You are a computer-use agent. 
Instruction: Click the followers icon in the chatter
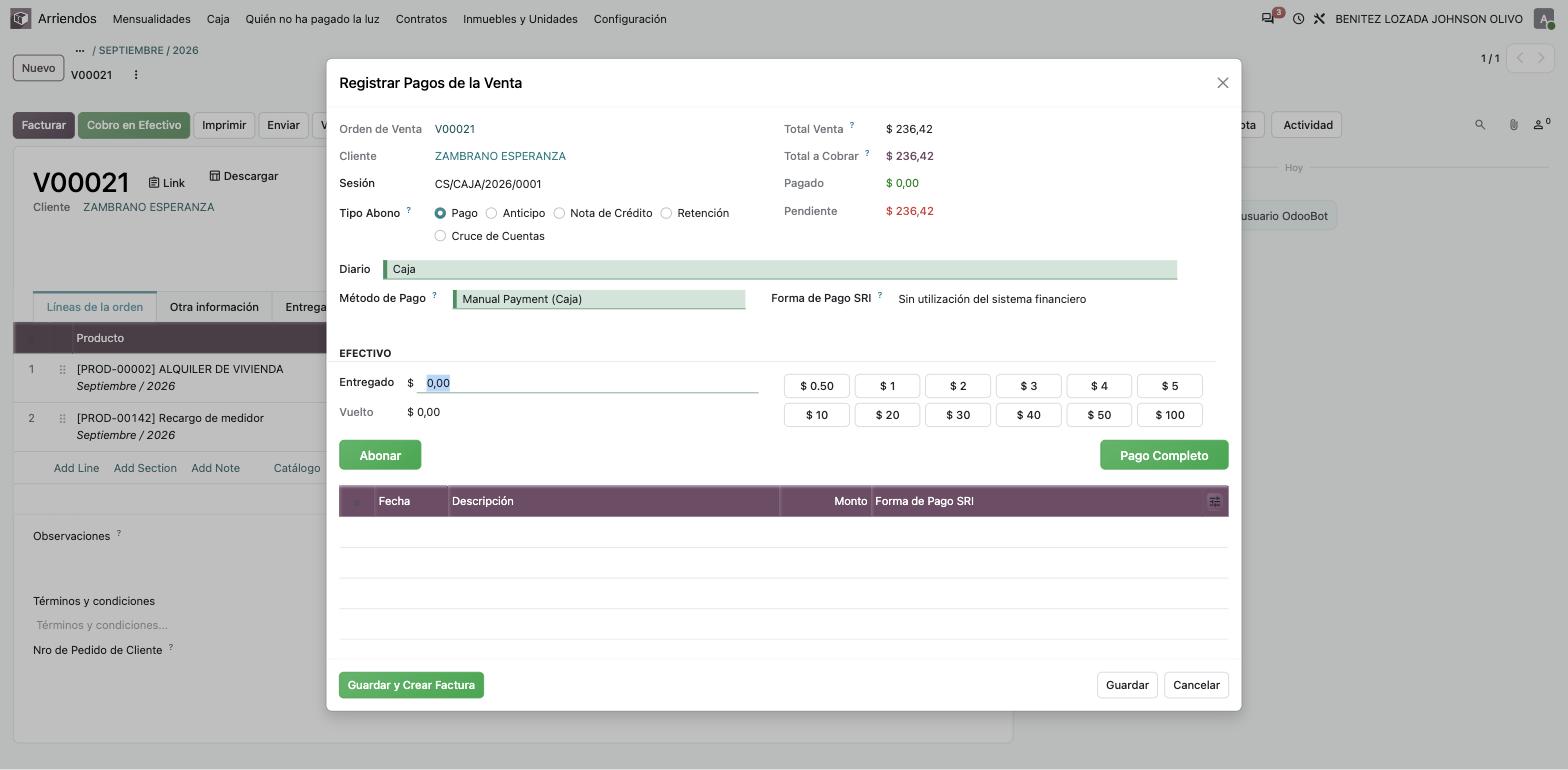1541,125
